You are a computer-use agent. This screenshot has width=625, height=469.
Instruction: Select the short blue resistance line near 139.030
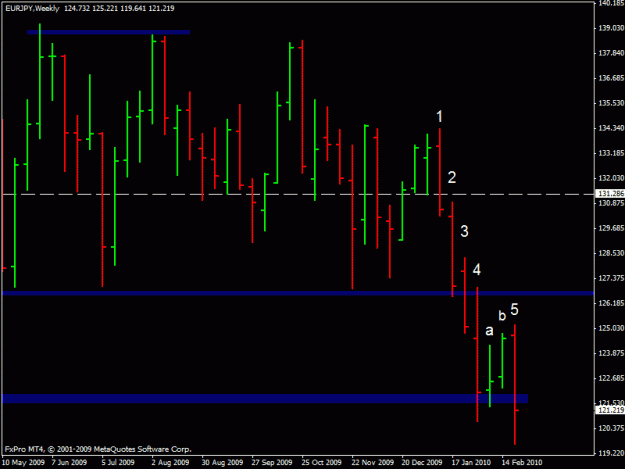click(108, 32)
